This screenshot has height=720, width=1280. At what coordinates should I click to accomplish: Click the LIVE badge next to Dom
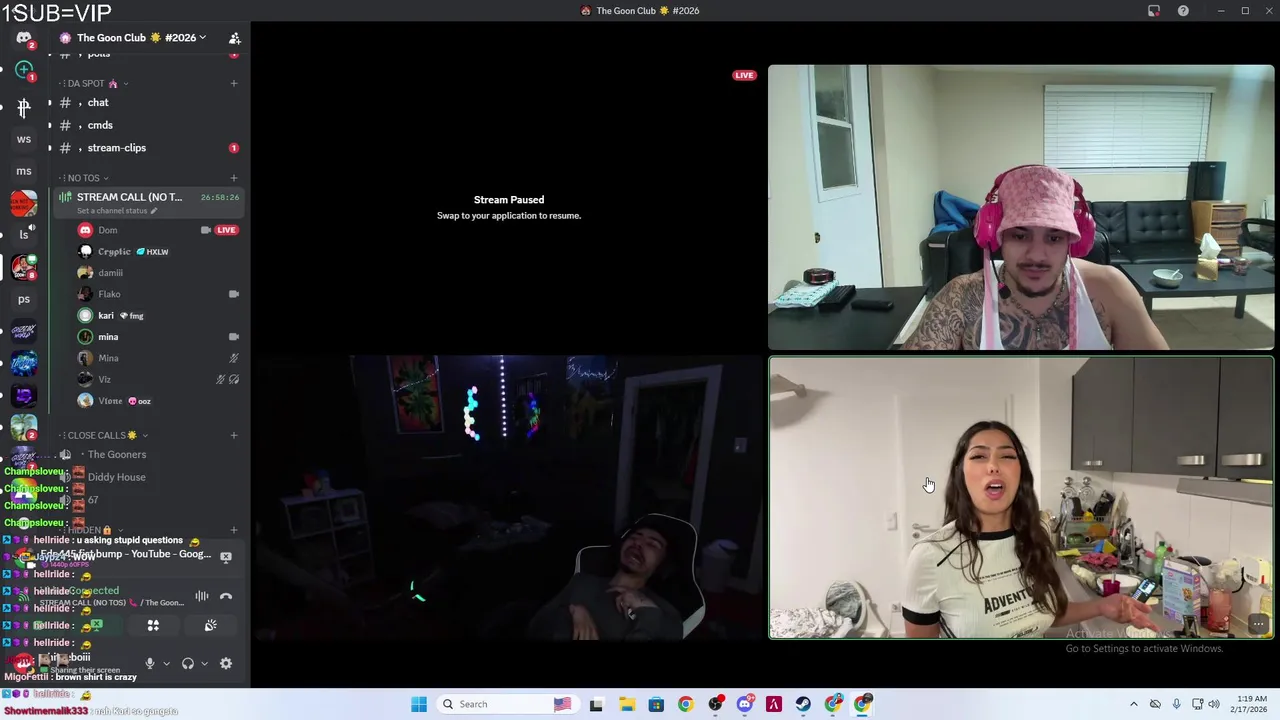[227, 230]
